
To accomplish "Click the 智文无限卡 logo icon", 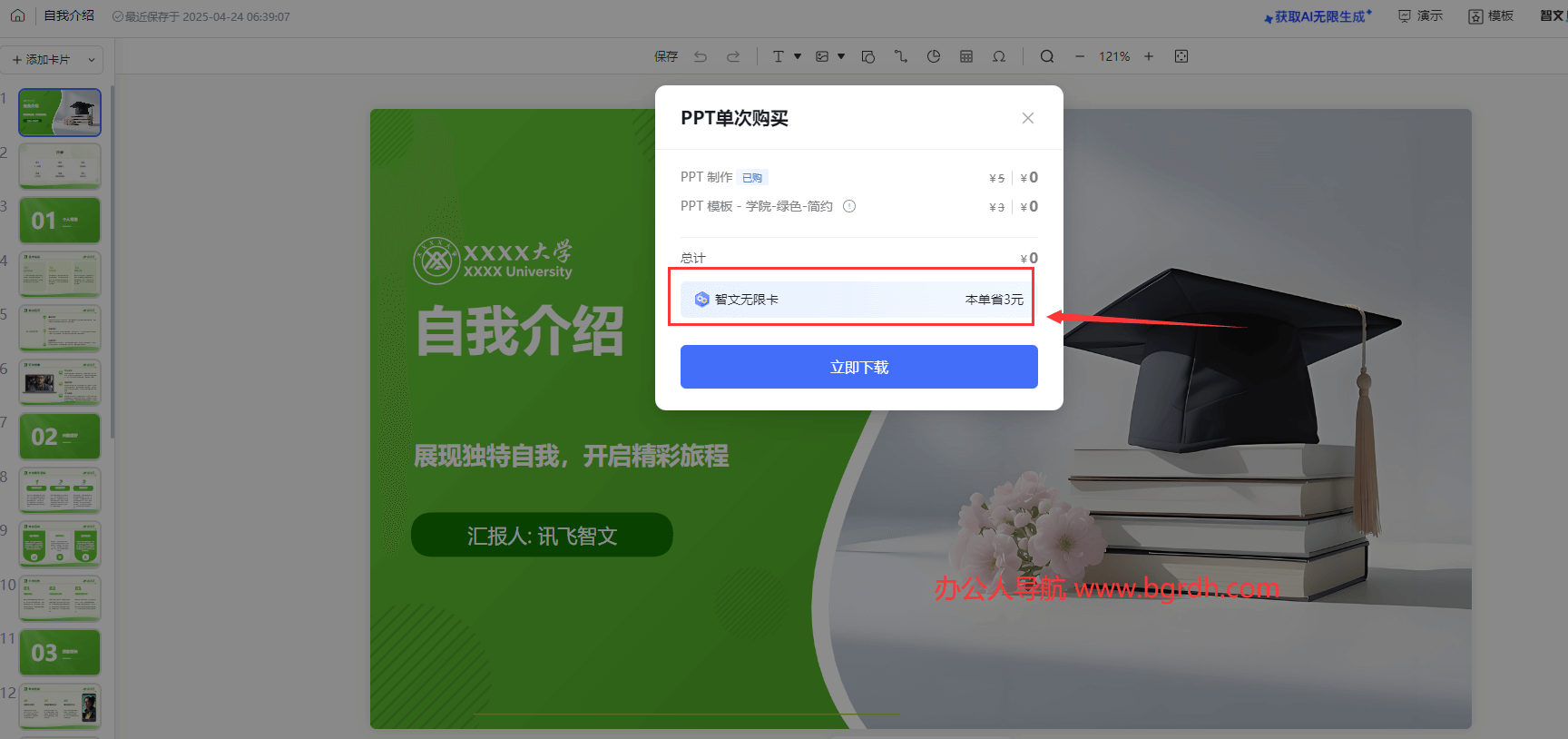I will tap(701, 300).
